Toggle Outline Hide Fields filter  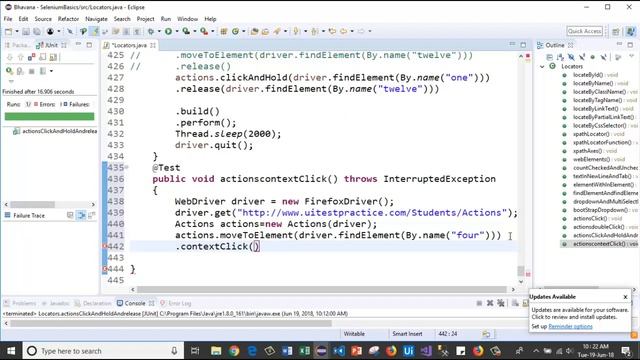571,57
